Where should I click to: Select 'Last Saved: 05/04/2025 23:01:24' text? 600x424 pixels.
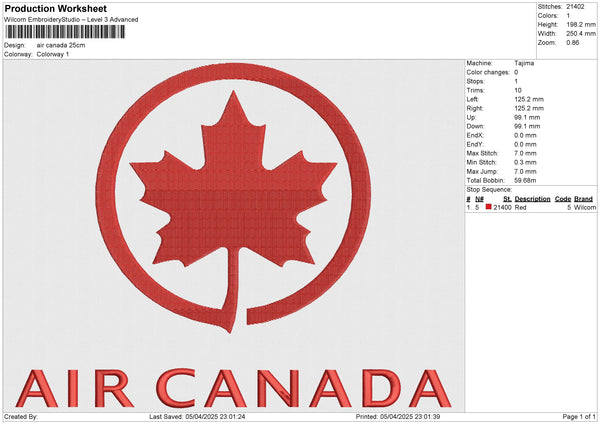(197, 417)
